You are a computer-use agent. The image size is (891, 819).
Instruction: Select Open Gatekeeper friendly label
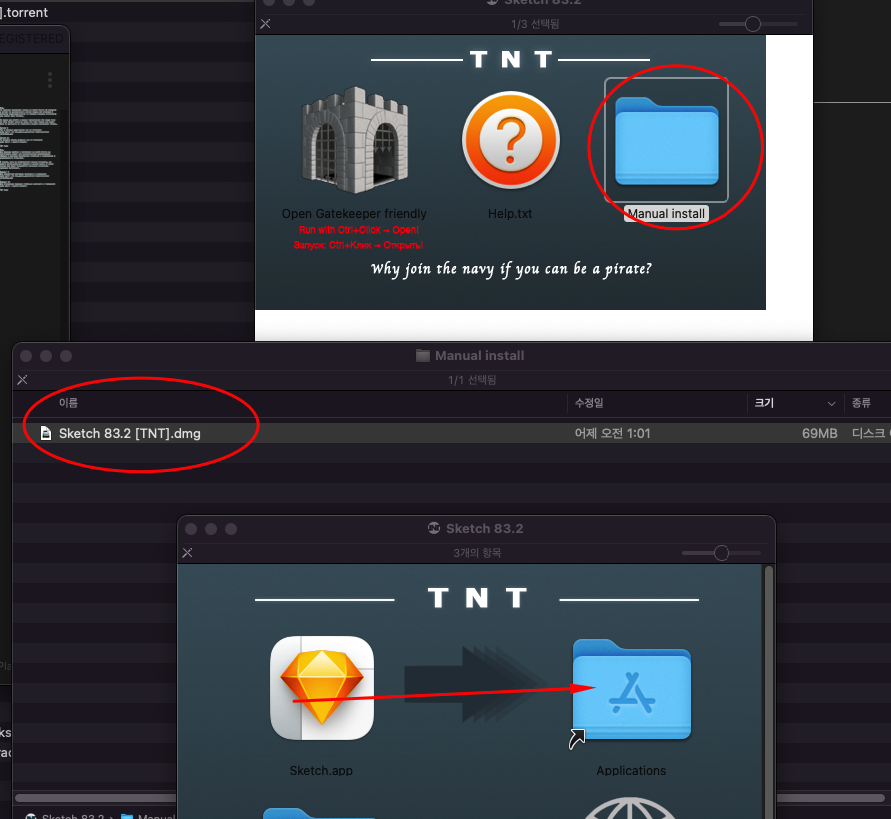354,214
